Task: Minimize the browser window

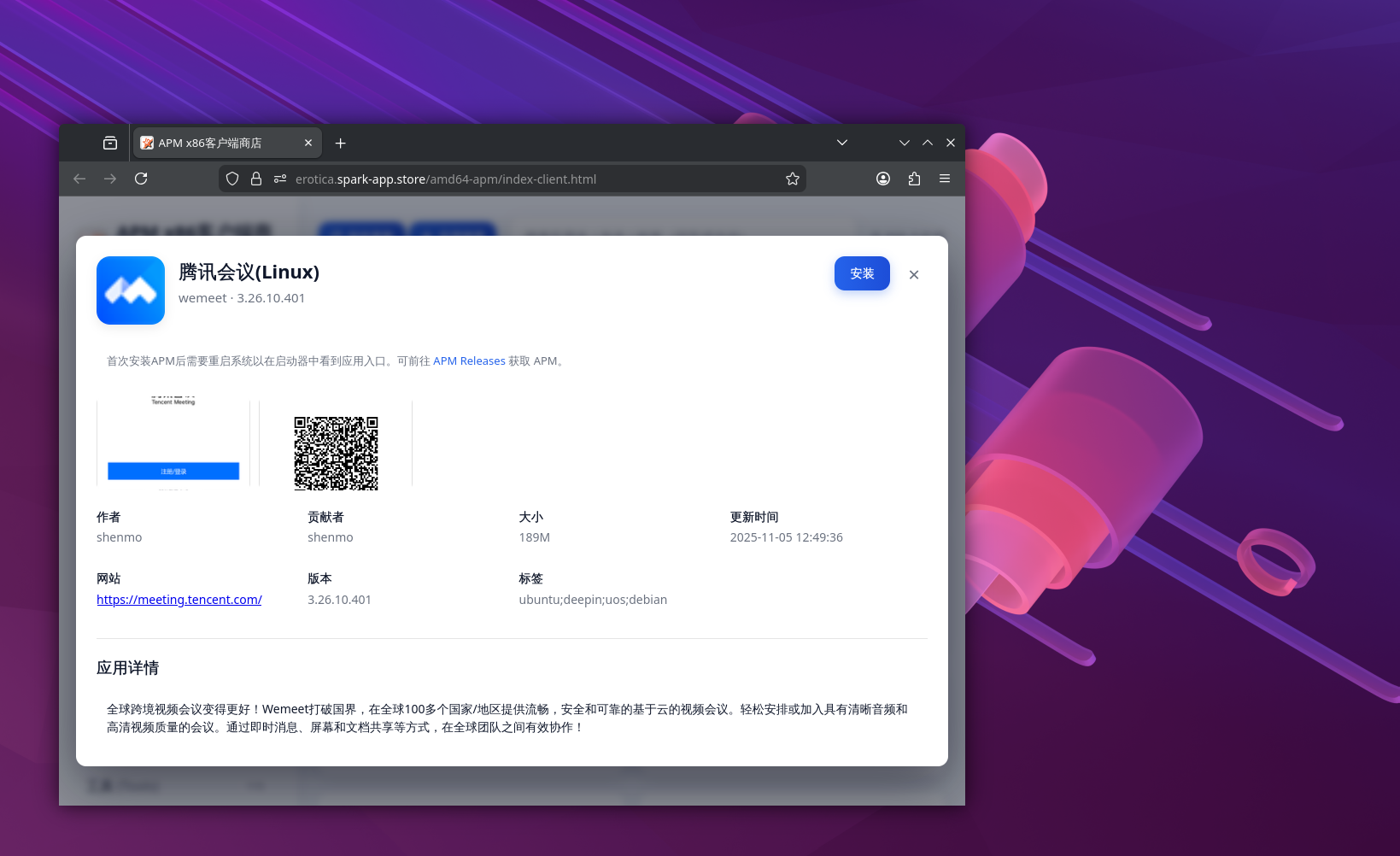Action: click(x=905, y=143)
